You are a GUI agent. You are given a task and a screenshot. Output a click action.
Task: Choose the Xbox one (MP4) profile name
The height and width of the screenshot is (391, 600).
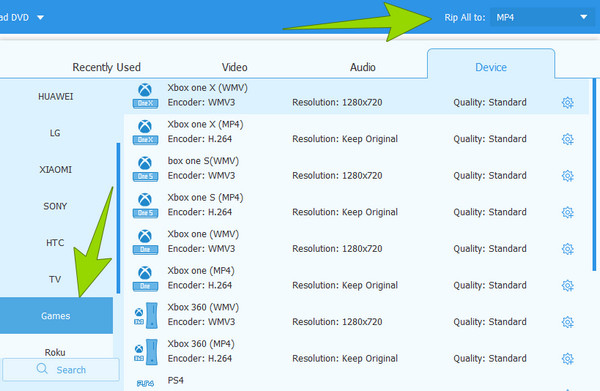(201, 271)
